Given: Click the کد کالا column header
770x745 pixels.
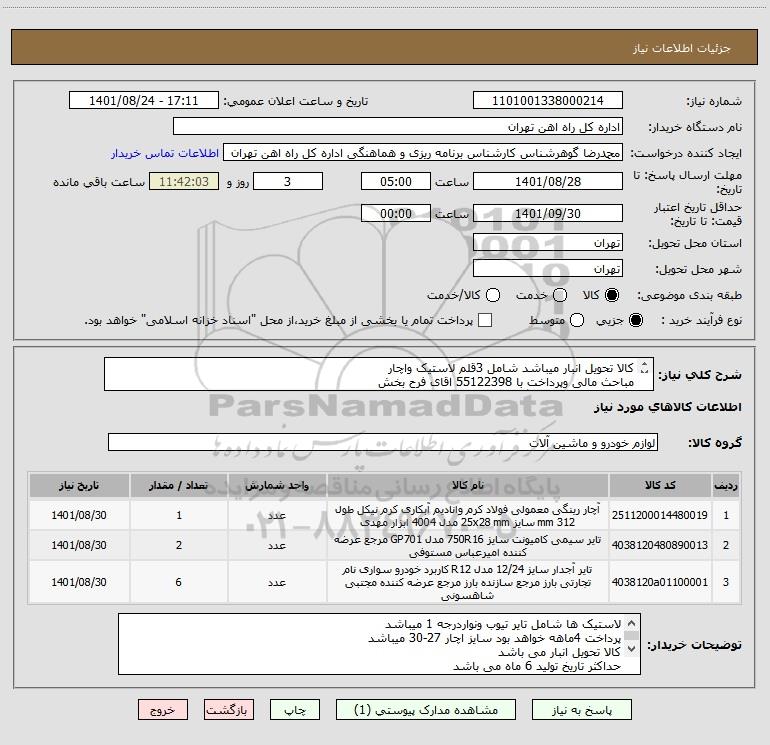Looking at the screenshot, I should click(x=660, y=485).
